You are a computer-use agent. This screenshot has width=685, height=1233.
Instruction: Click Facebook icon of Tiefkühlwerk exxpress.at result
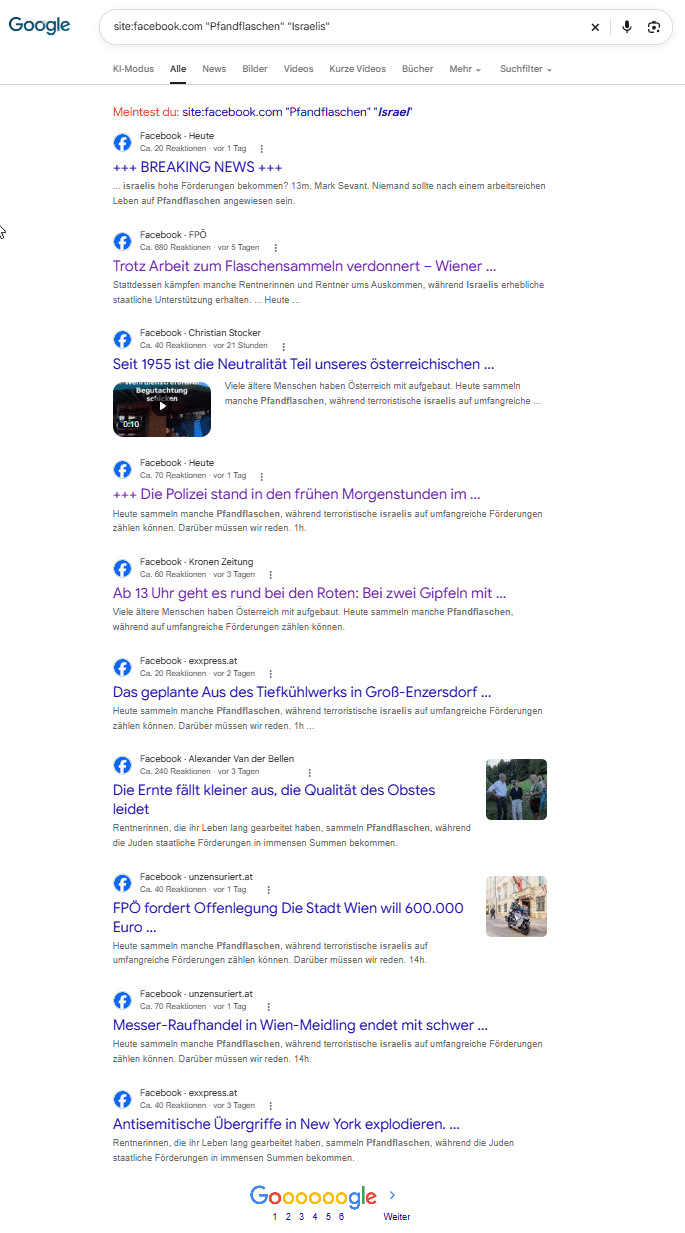122,667
